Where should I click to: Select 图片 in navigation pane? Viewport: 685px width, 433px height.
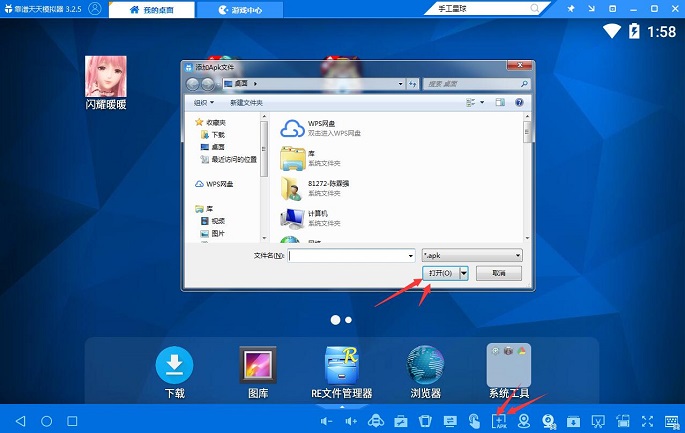coord(218,233)
